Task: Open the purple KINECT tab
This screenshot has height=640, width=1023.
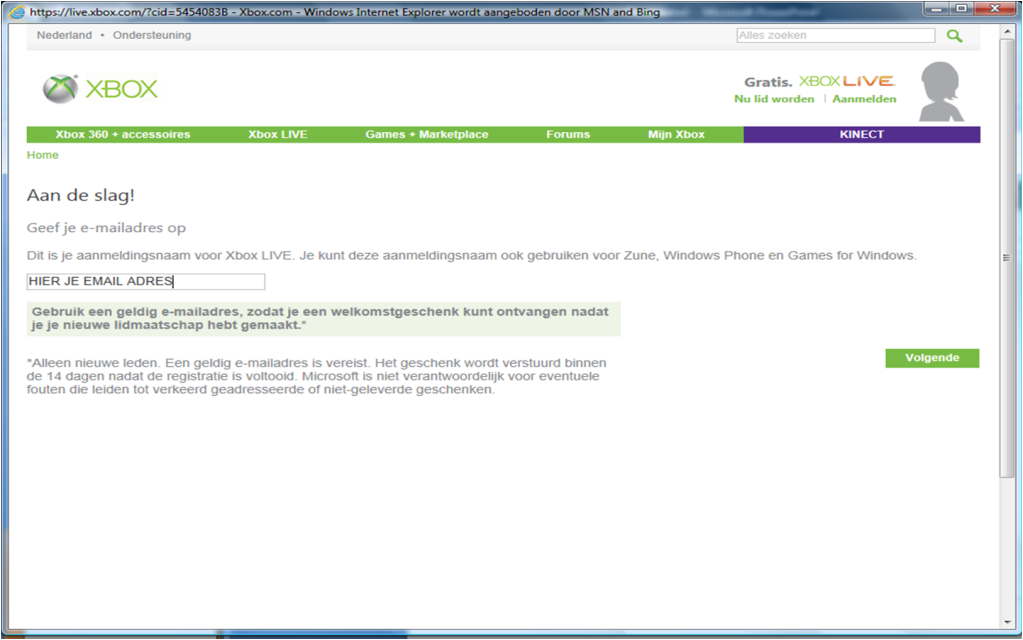Action: click(x=862, y=134)
